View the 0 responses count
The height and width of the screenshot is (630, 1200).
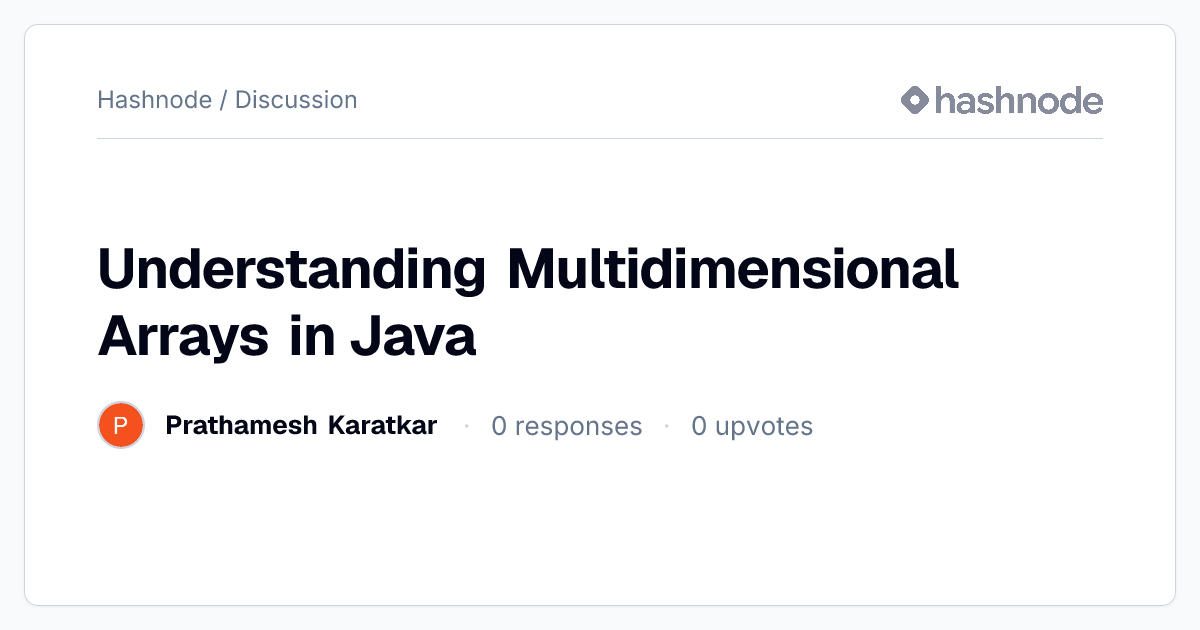point(567,426)
